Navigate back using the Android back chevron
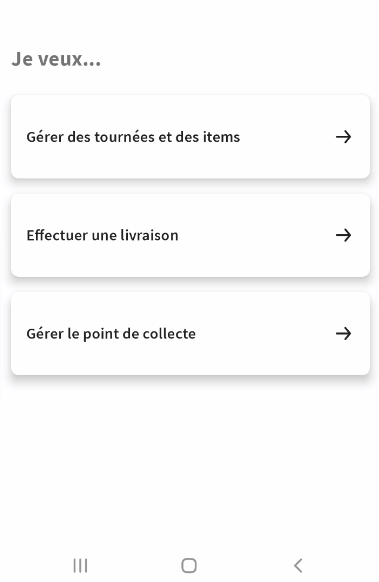Screen dimensions: 379x582 (x=298, y=566)
